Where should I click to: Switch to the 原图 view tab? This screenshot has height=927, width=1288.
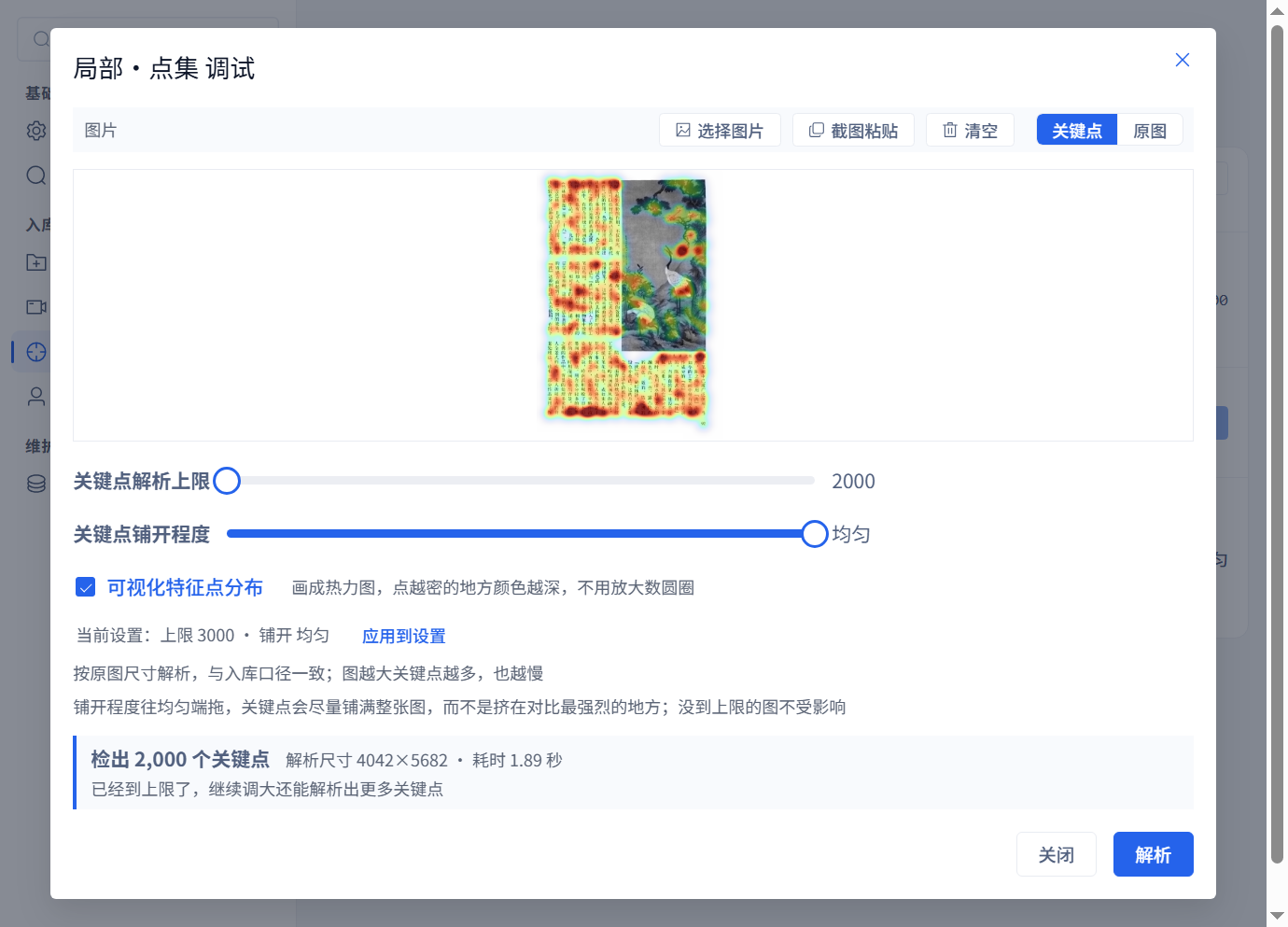[1150, 131]
